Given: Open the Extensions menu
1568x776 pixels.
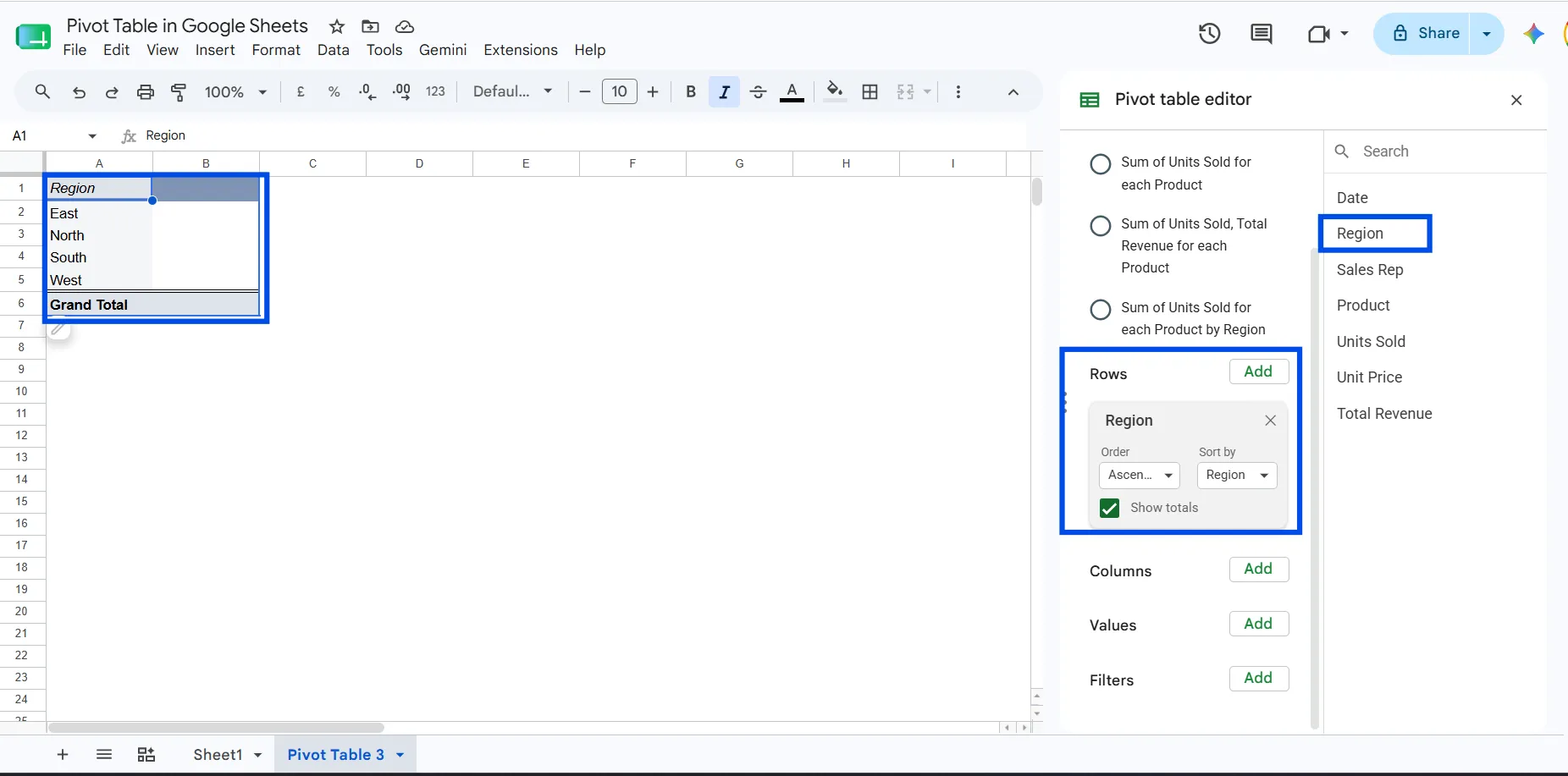Looking at the screenshot, I should 521,50.
